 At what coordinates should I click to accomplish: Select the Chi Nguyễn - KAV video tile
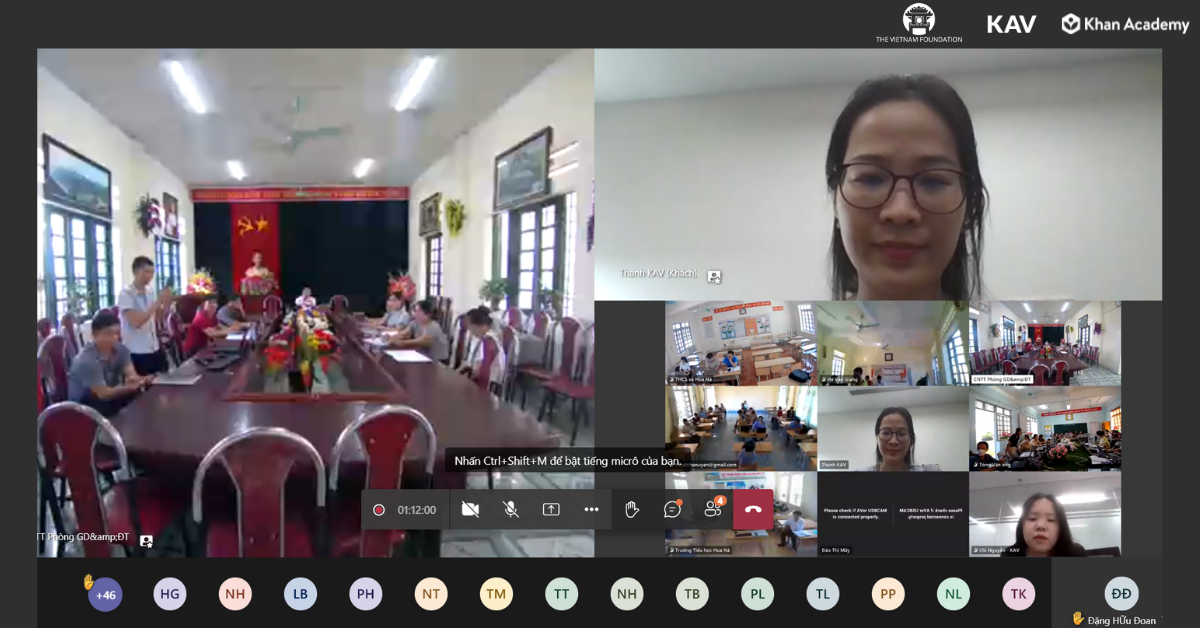coord(1044,515)
